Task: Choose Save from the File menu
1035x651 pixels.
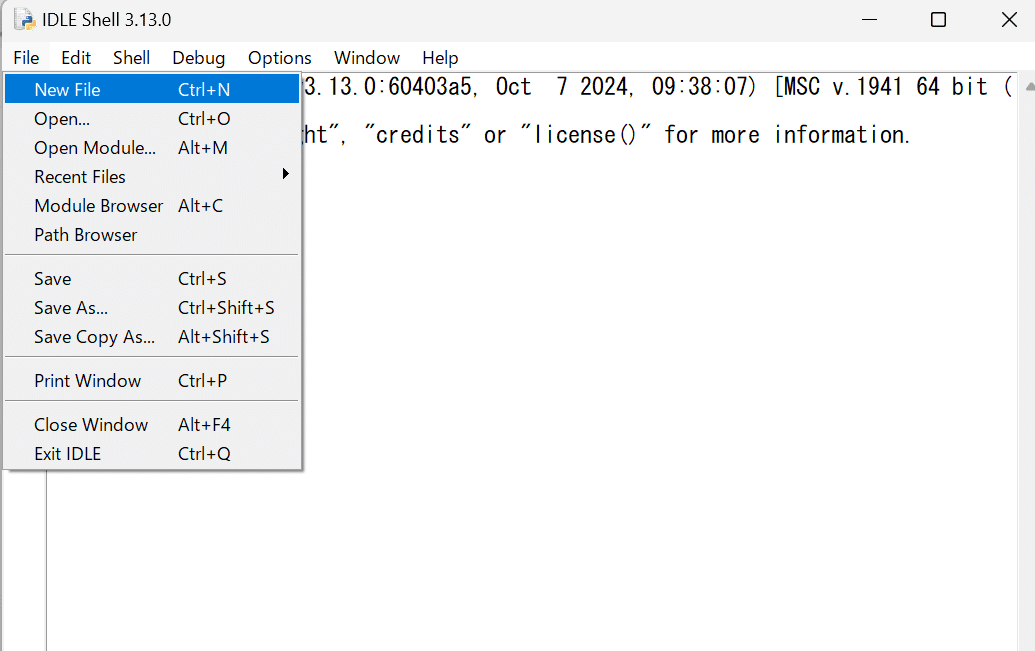Action: pos(152,279)
